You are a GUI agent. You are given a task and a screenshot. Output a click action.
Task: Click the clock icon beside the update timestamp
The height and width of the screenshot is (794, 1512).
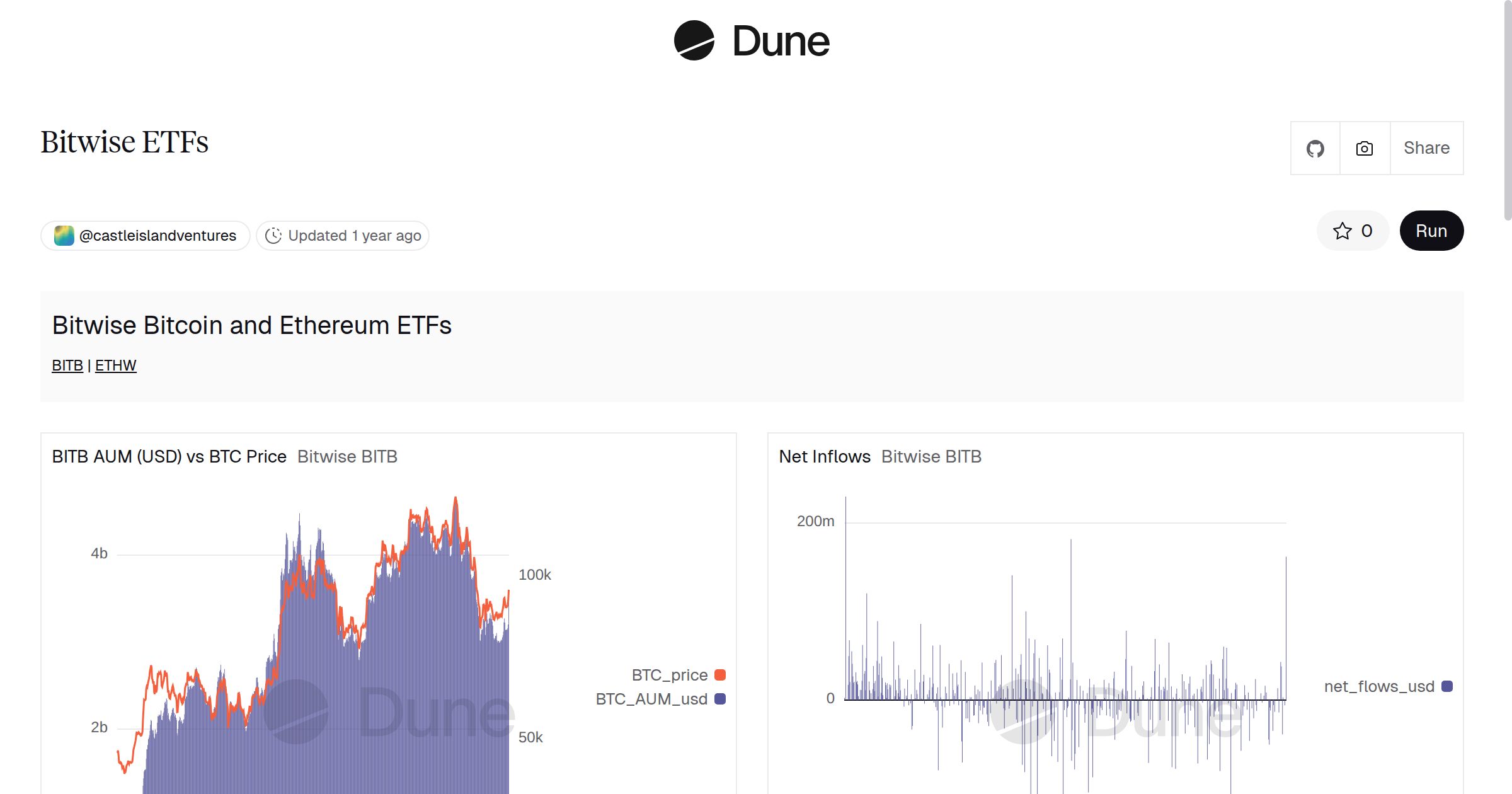coord(273,235)
